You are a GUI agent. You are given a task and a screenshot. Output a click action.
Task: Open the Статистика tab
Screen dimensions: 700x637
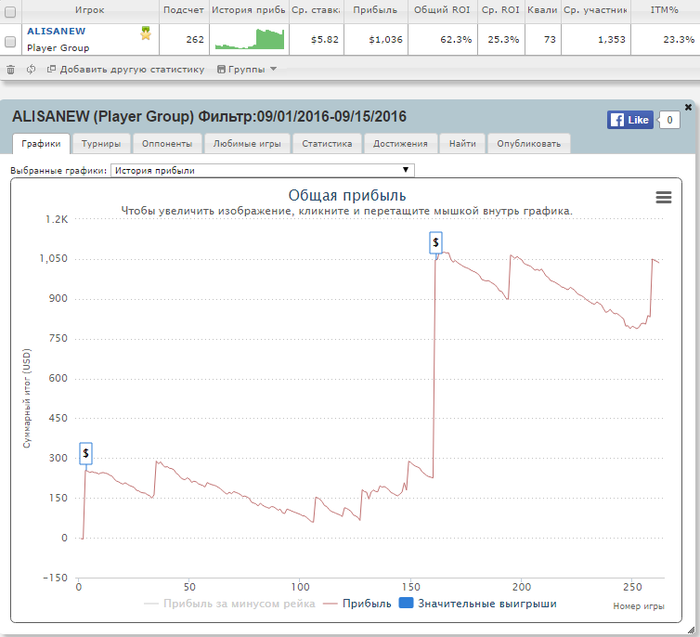tap(327, 144)
